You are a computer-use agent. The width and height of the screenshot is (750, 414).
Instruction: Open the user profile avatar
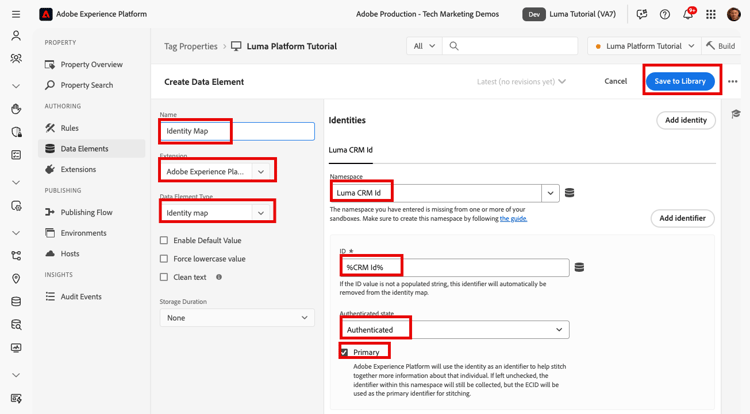[734, 14]
